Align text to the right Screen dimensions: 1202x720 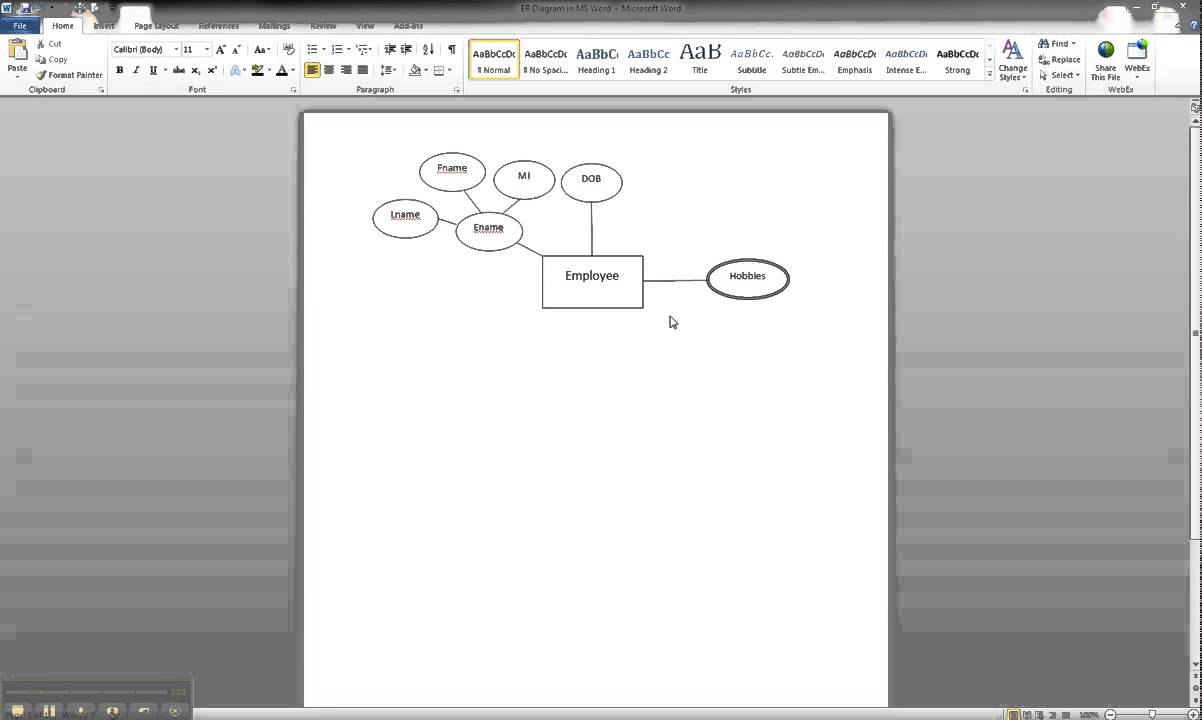(x=346, y=70)
